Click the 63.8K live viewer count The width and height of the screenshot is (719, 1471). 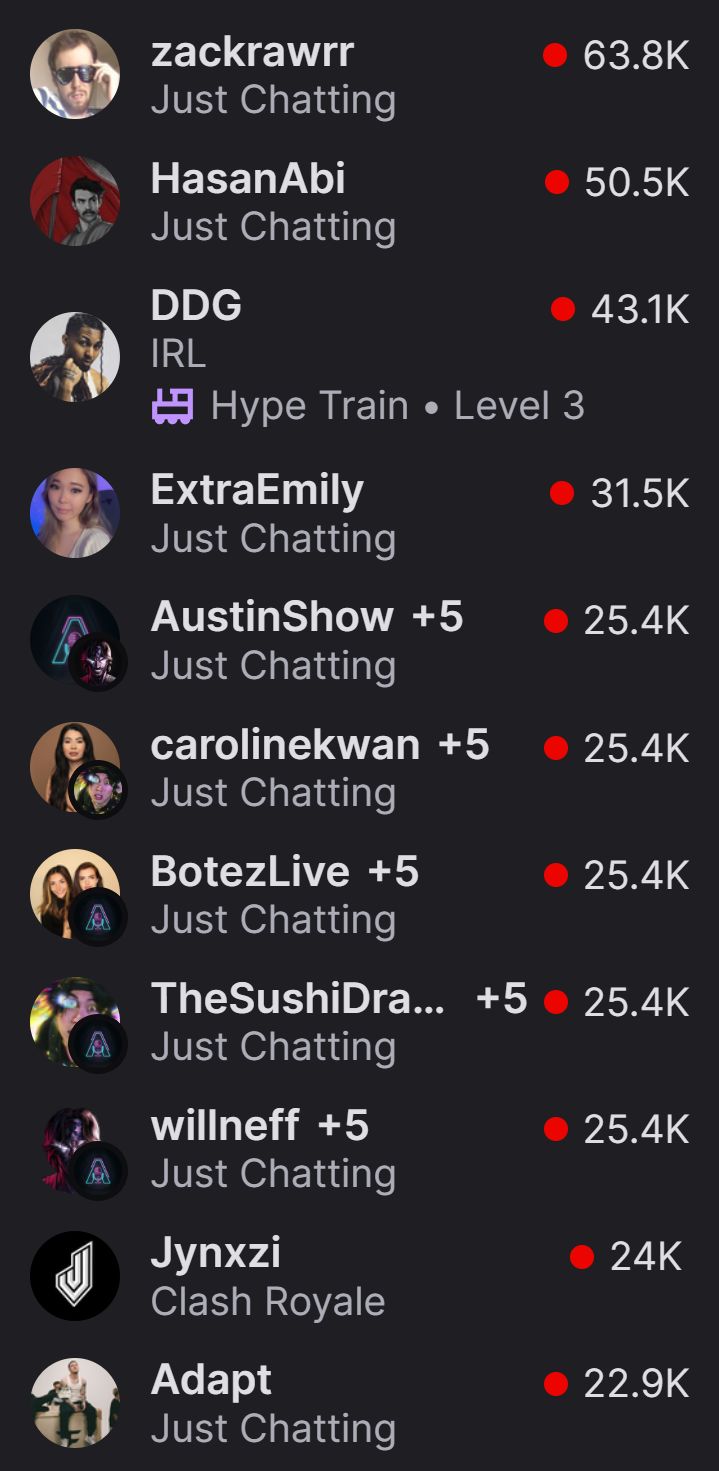[x=636, y=56]
